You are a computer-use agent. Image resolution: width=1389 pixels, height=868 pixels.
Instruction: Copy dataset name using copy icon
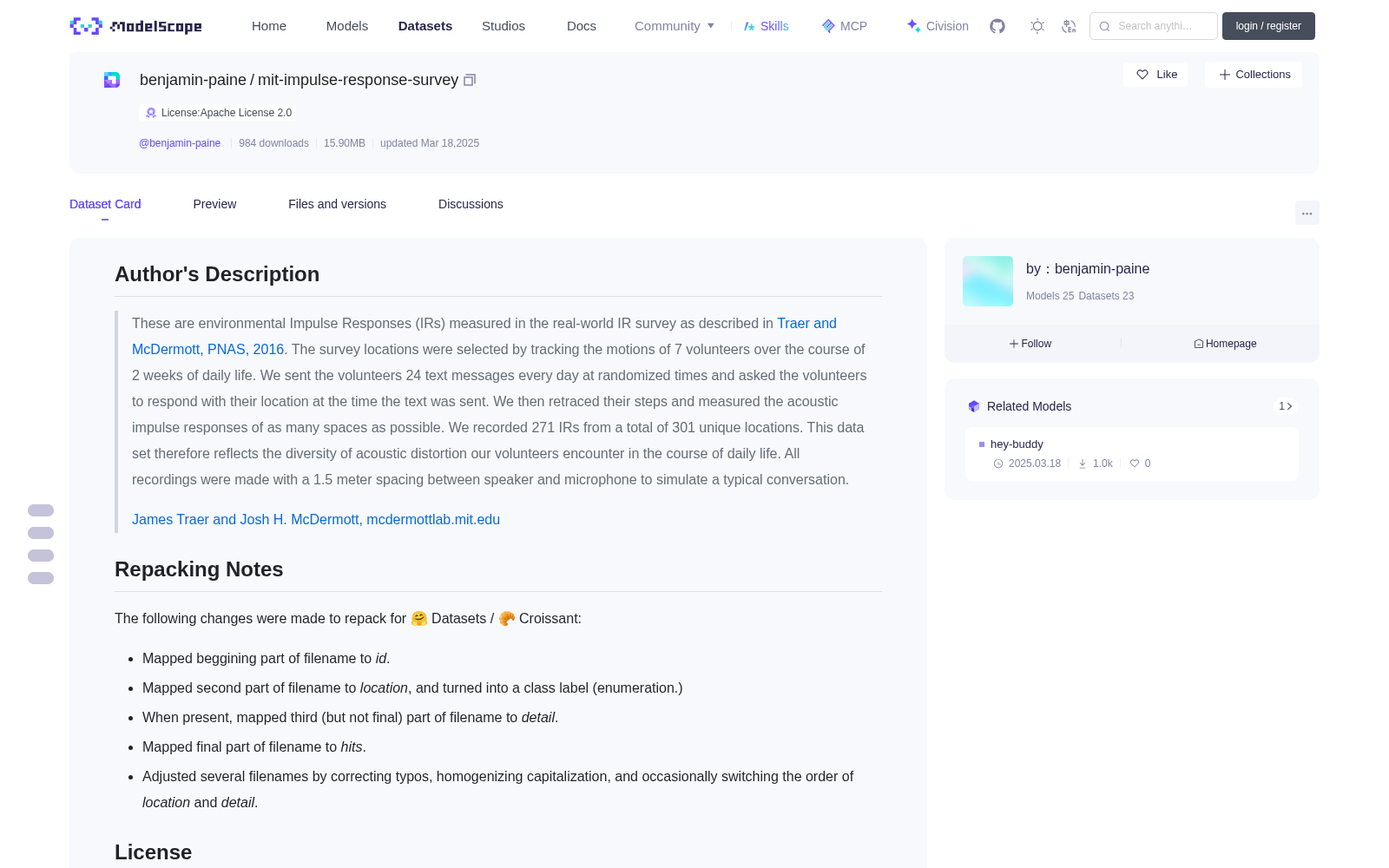pyautogui.click(x=470, y=80)
